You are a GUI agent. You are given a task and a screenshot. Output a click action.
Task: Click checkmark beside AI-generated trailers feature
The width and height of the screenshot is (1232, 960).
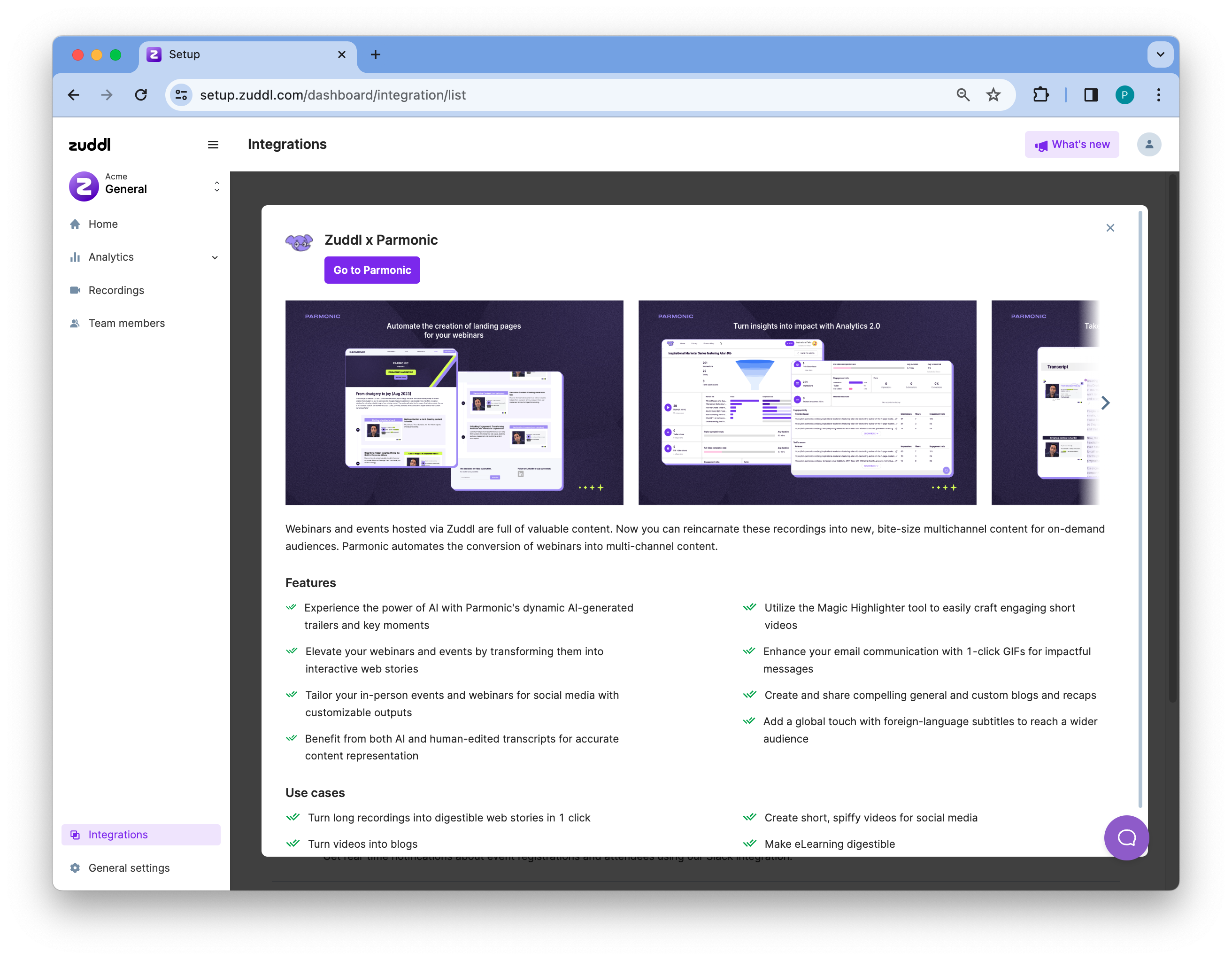pos(291,608)
